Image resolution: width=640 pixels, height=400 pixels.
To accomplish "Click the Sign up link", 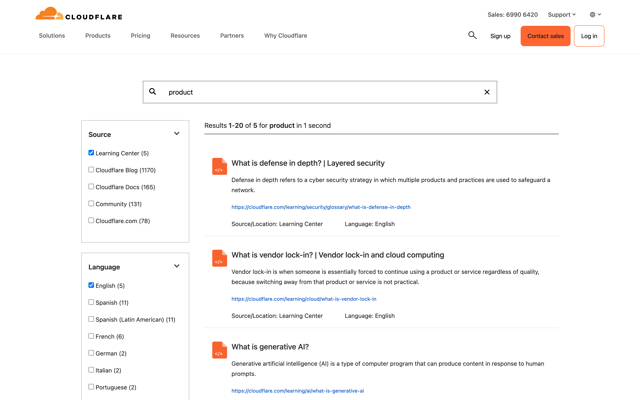I will pyautogui.click(x=500, y=36).
